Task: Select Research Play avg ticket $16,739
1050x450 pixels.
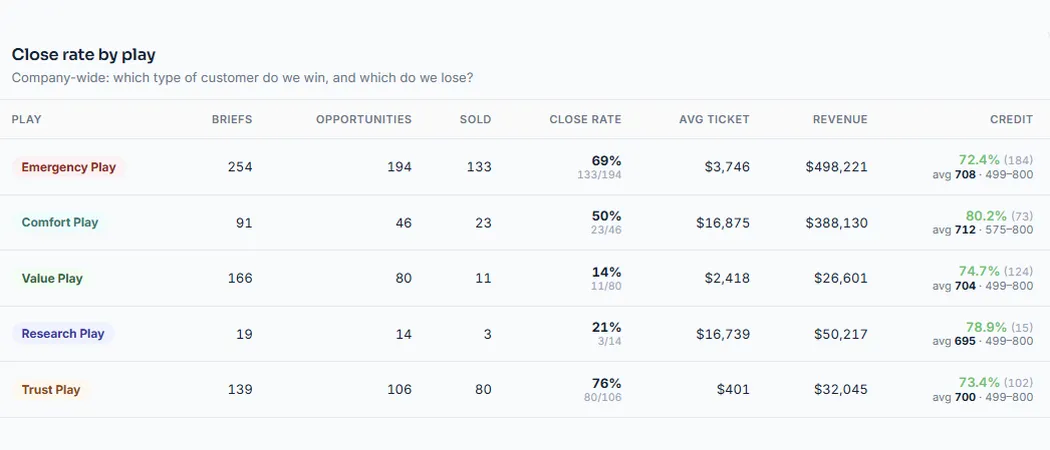Action: coord(723,333)
